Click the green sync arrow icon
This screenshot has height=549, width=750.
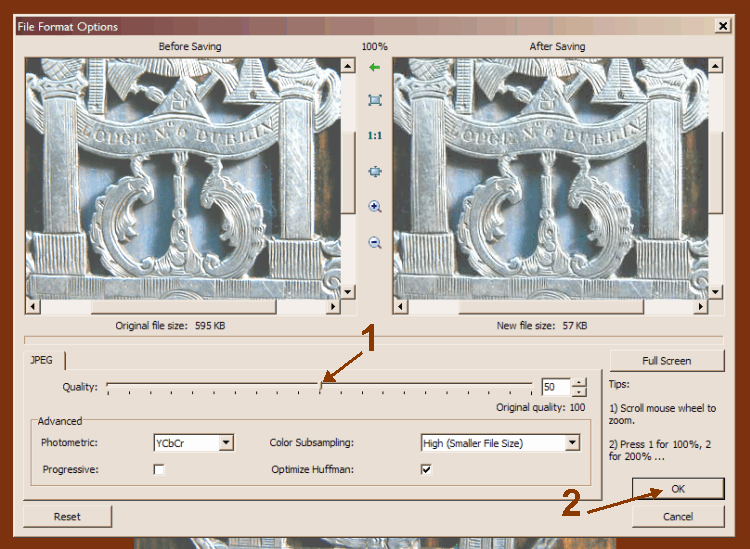(x=375, y=67)
